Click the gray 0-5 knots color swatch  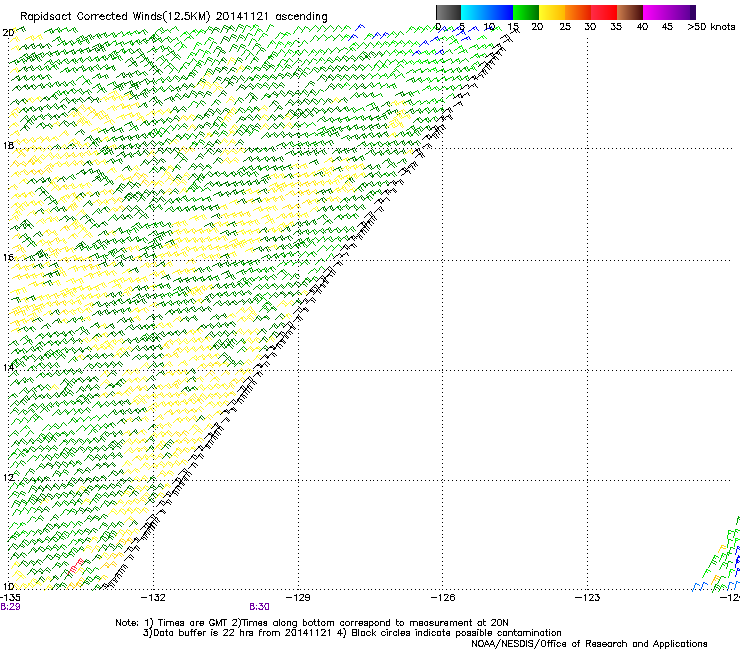click(x=448, y=12)
